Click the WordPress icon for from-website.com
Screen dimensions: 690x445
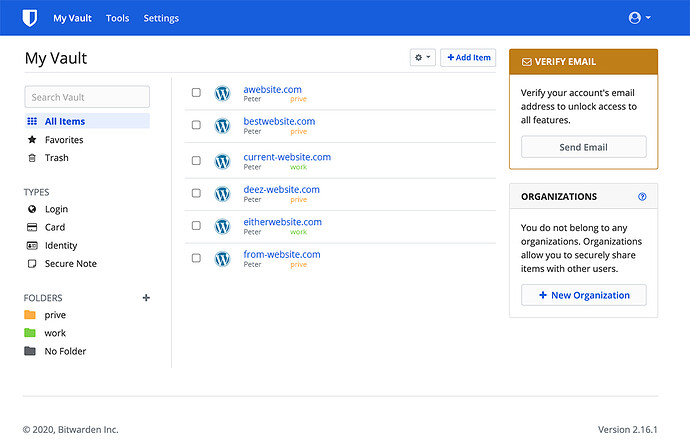tap(222, 259)
